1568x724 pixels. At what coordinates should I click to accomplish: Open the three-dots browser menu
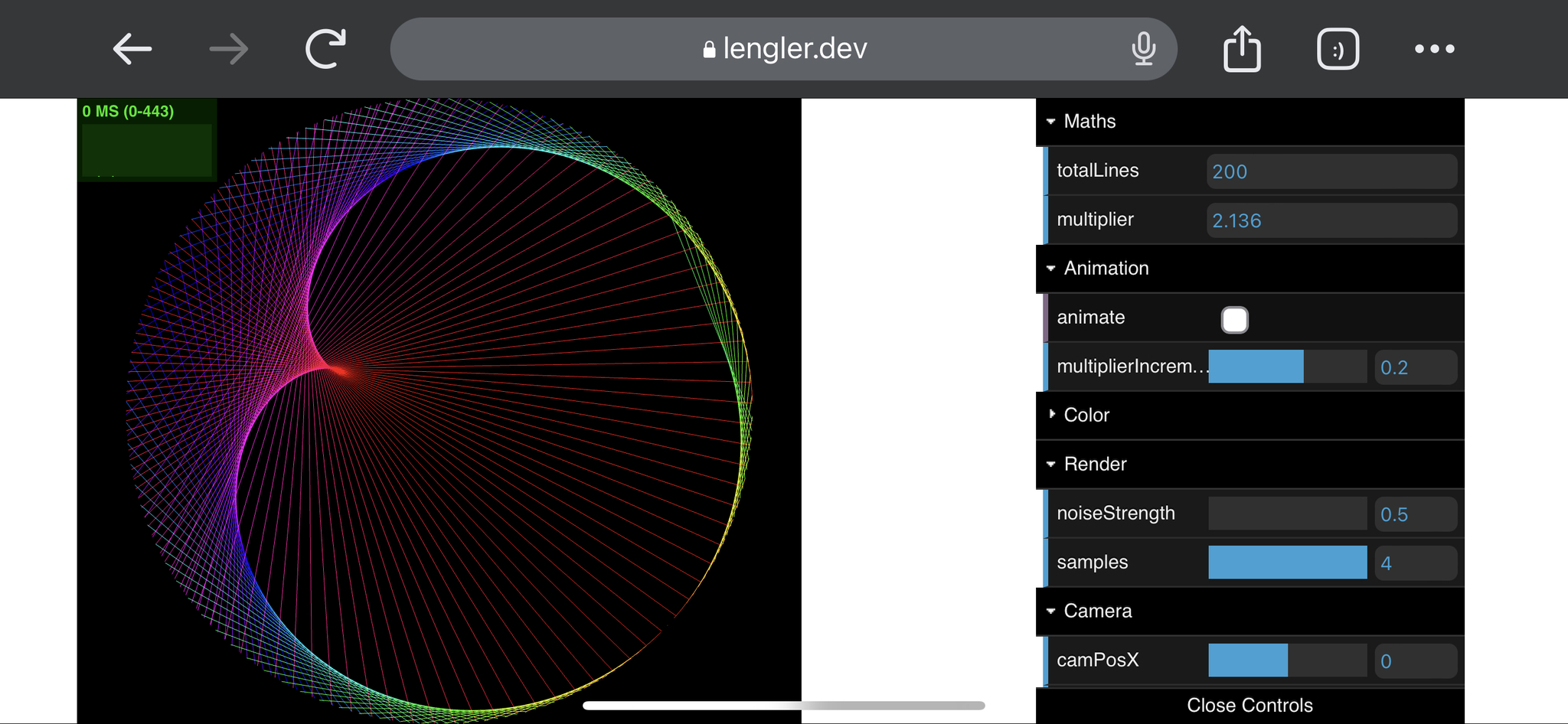tap(1434, 49)
